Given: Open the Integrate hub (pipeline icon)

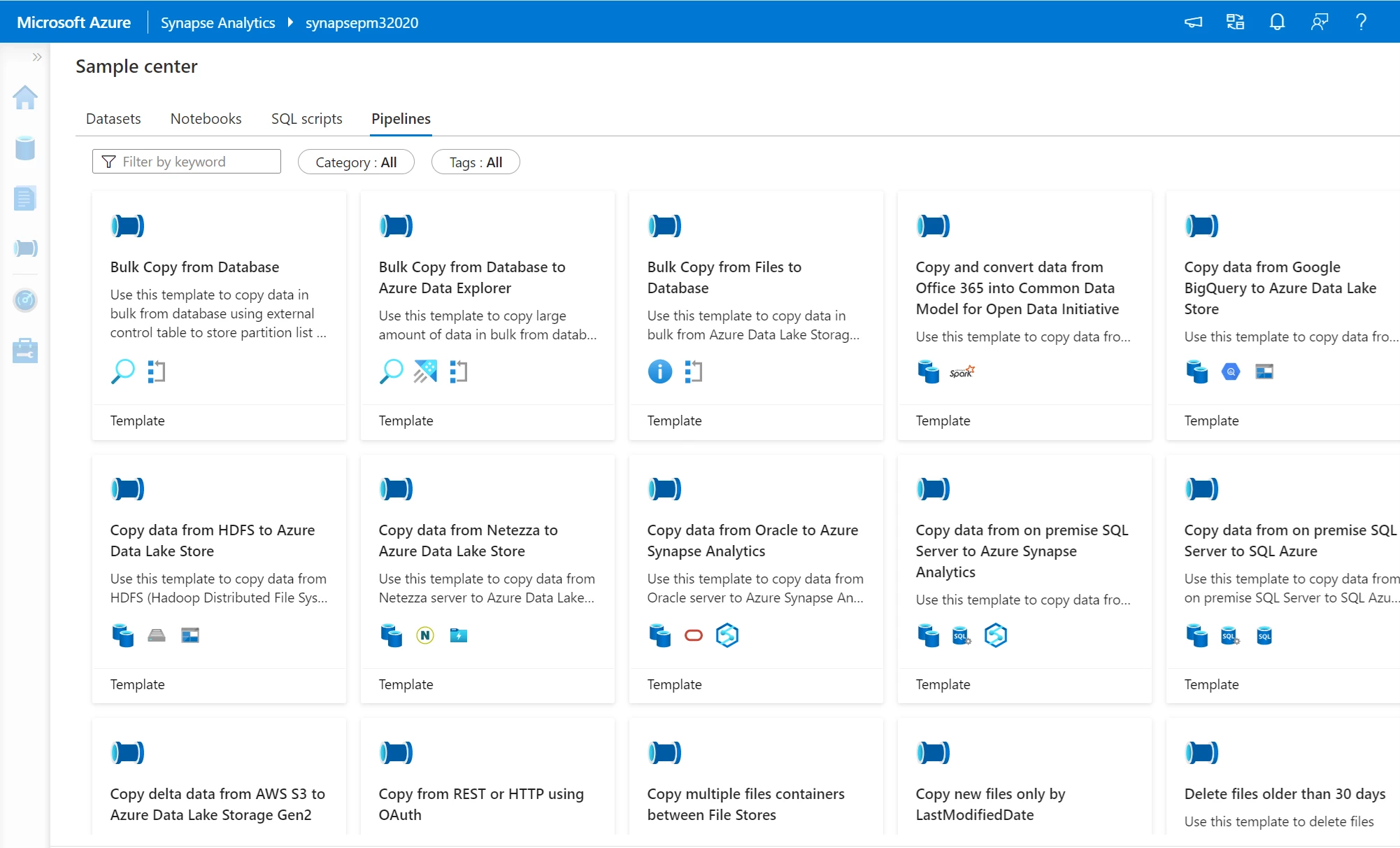Looking at the screenshot, I should (25, 248).
